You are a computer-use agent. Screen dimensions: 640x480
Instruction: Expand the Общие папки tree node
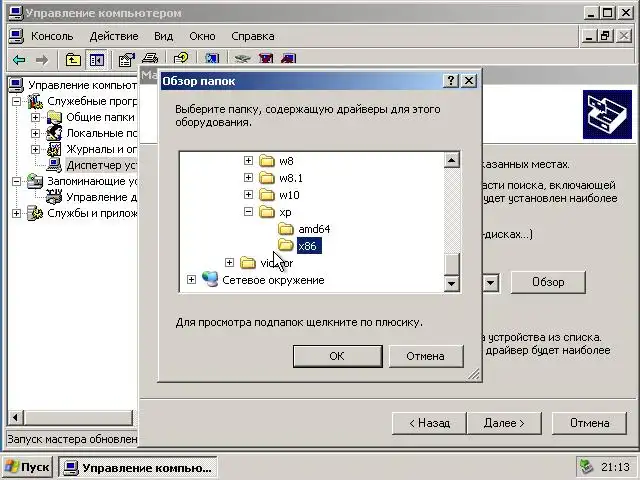tap(36, 118)
